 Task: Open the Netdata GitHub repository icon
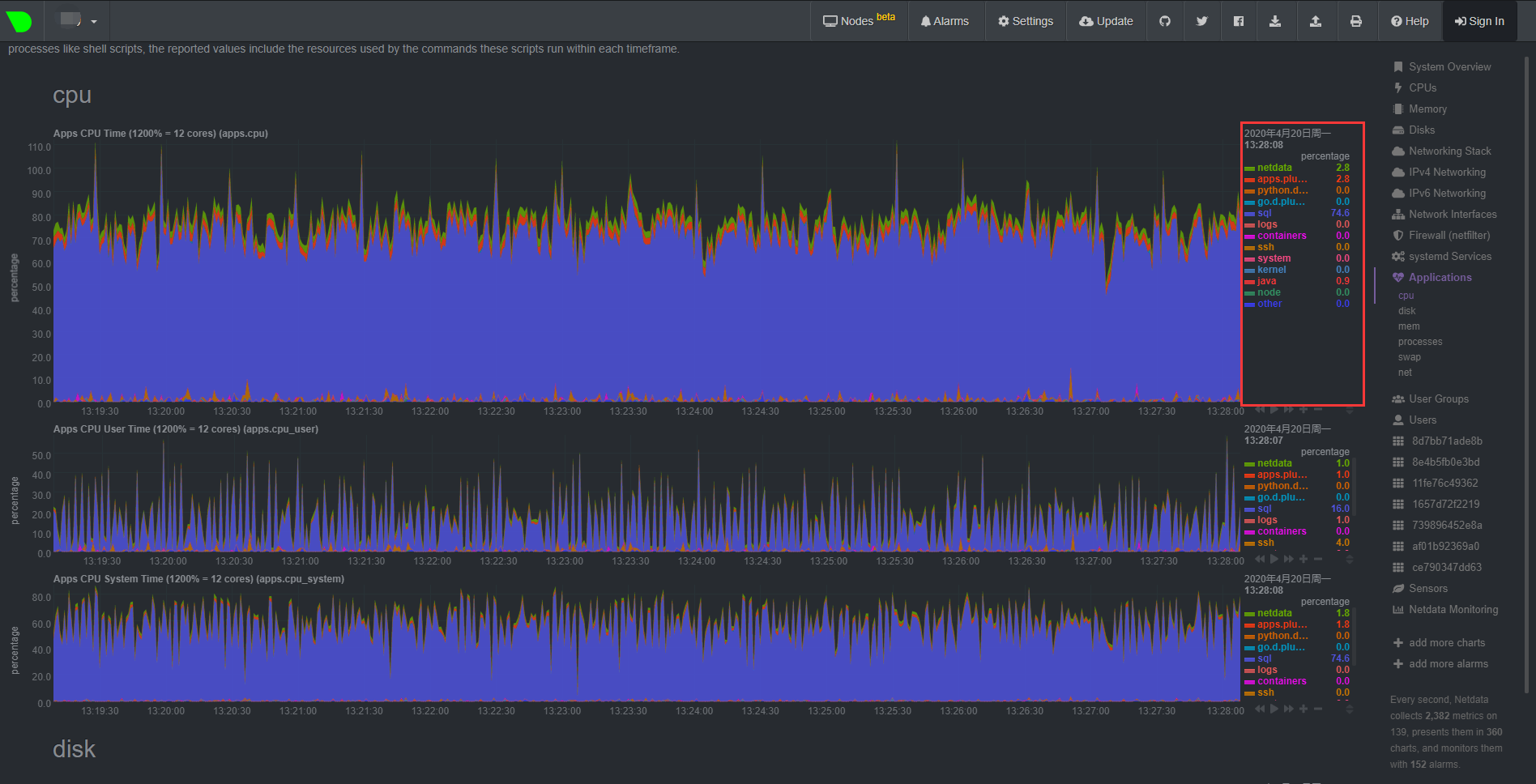1164,21
